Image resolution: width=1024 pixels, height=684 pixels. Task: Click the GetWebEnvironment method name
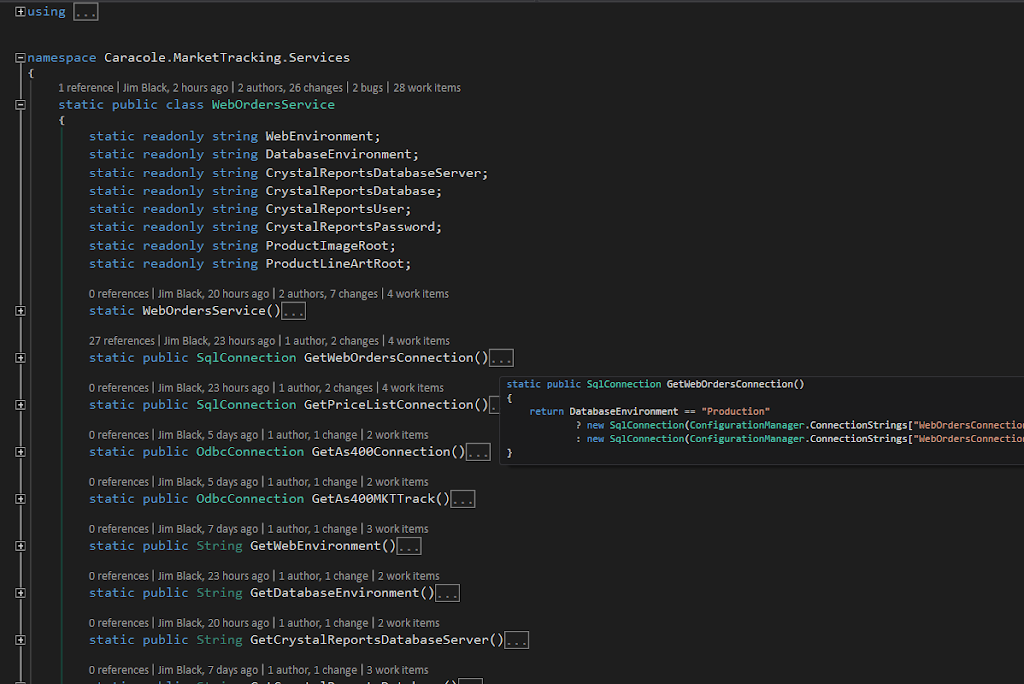tap(315, 546)
